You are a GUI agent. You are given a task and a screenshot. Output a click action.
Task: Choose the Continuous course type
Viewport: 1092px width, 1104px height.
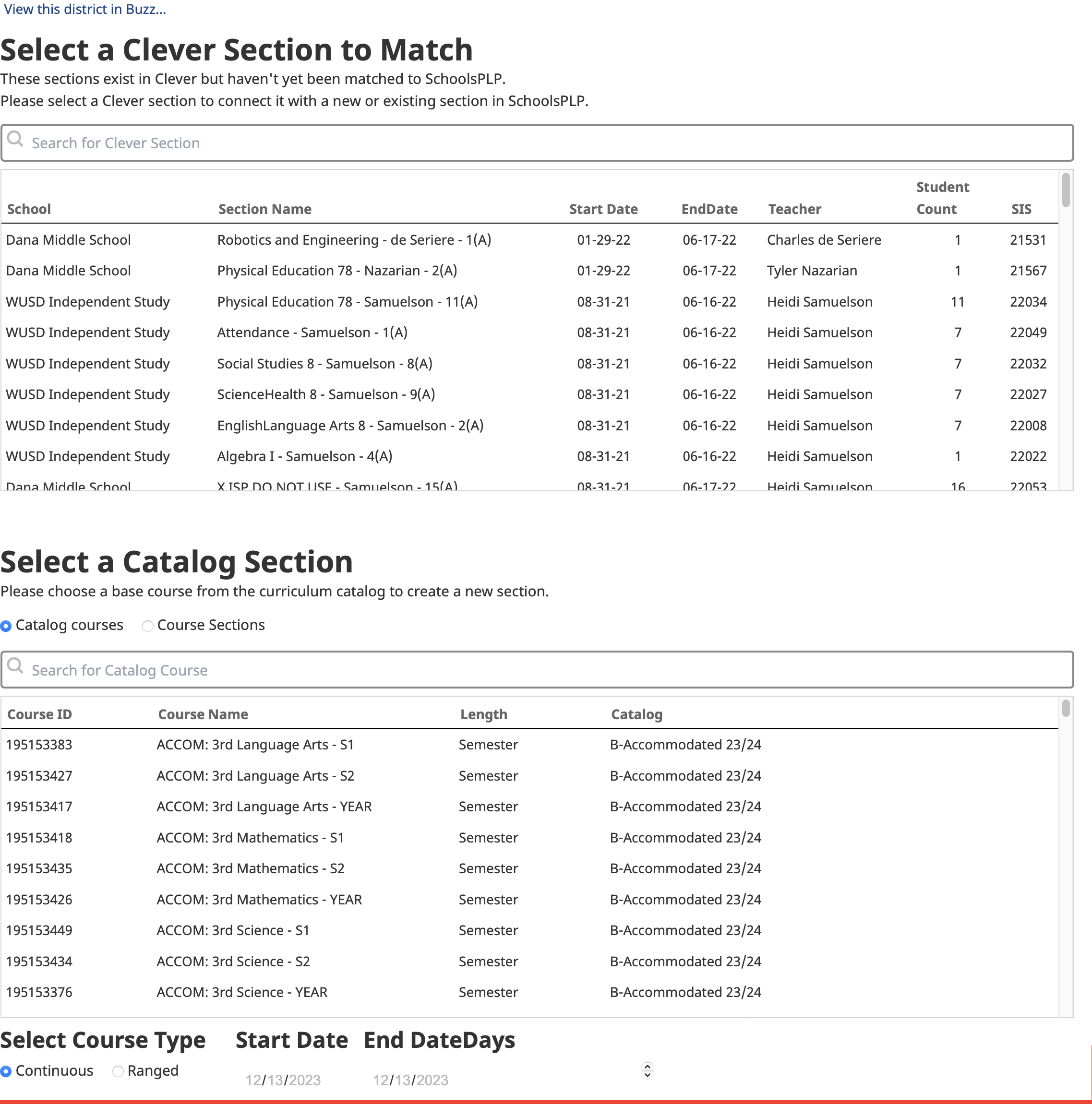pyautogui.click(x=6, y=1071)
